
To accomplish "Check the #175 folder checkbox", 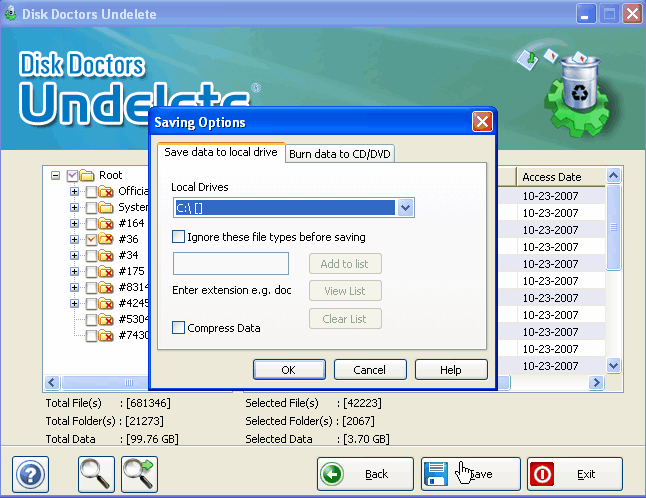I will coord(91,272).
